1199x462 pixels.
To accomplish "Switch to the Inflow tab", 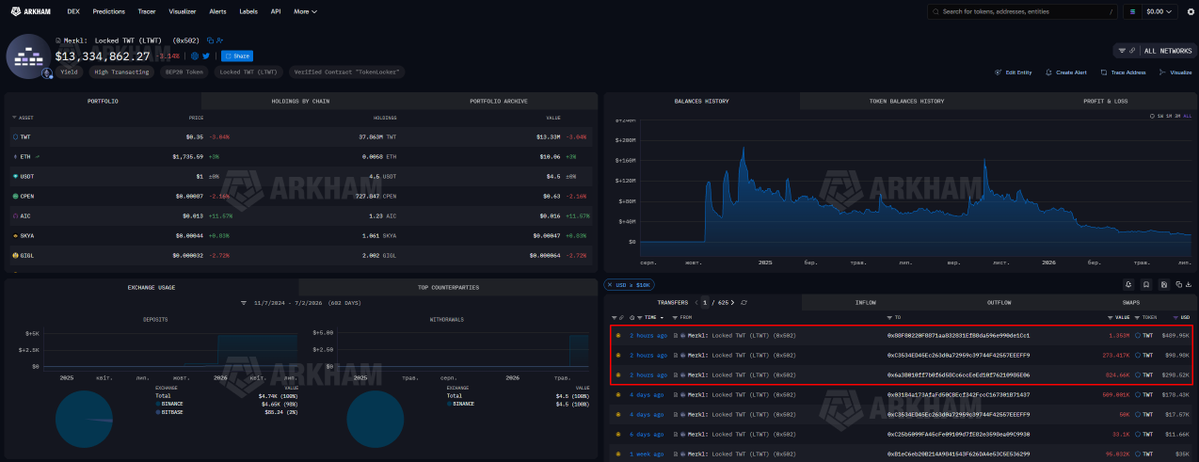I will coord(866,303).
